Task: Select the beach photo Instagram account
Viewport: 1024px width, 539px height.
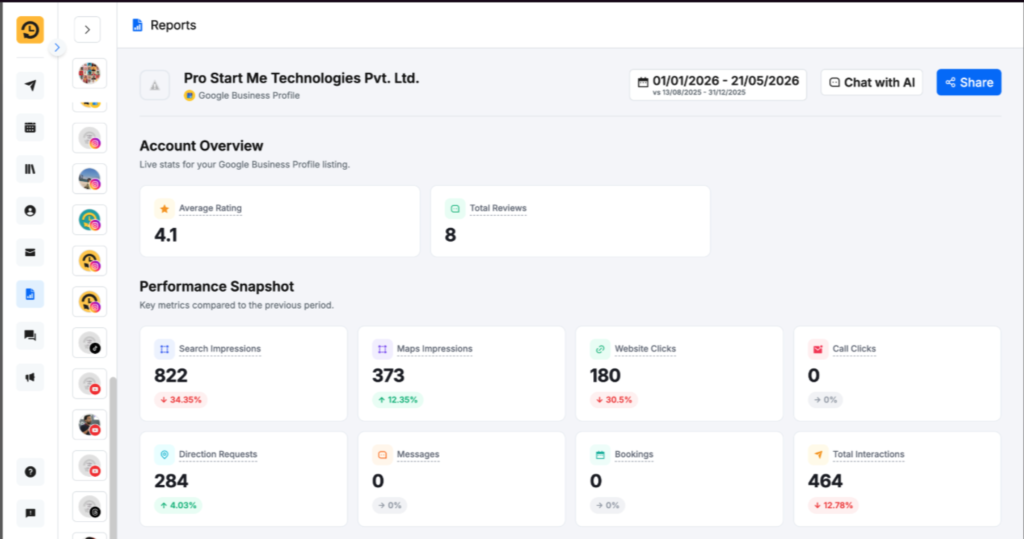Action: pyautogui.click(x=89, y=179)
